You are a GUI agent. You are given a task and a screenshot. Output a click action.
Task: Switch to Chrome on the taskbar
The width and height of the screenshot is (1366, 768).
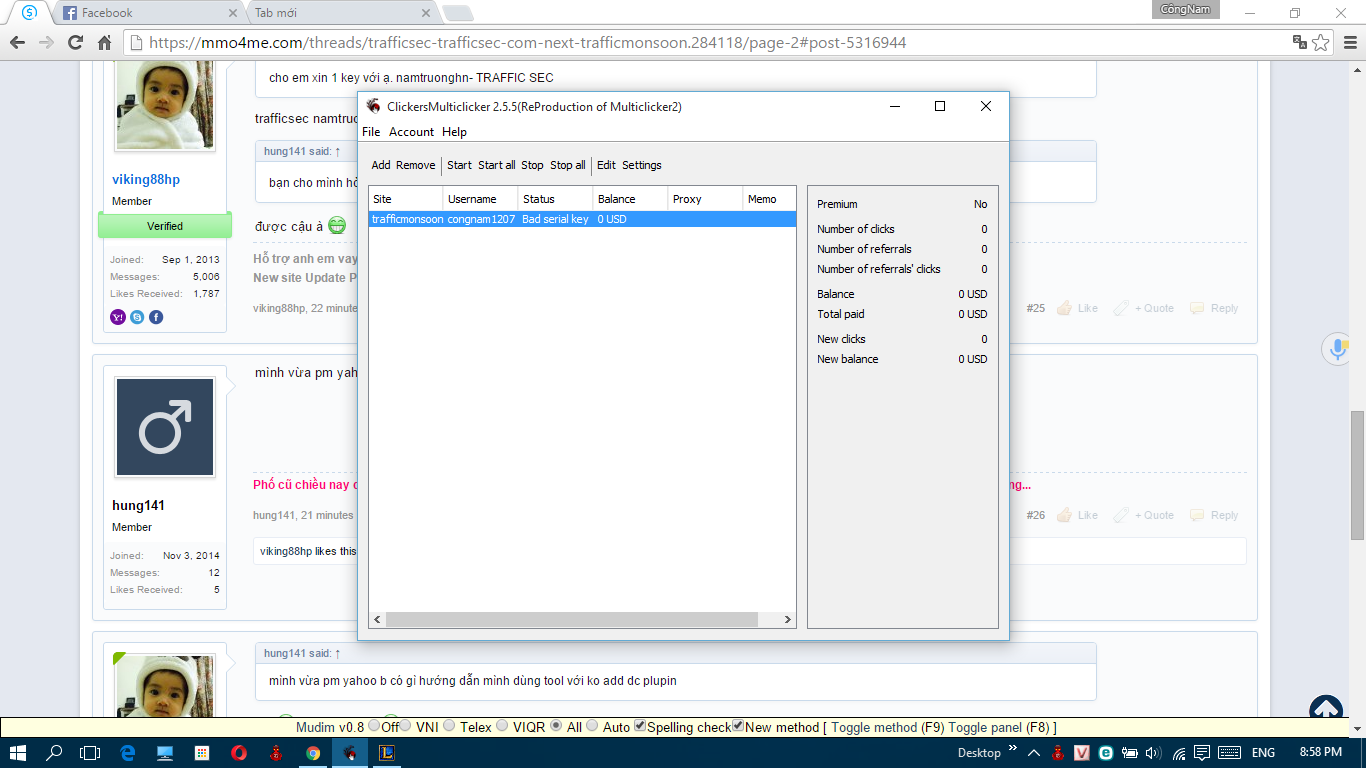(313, 753)
